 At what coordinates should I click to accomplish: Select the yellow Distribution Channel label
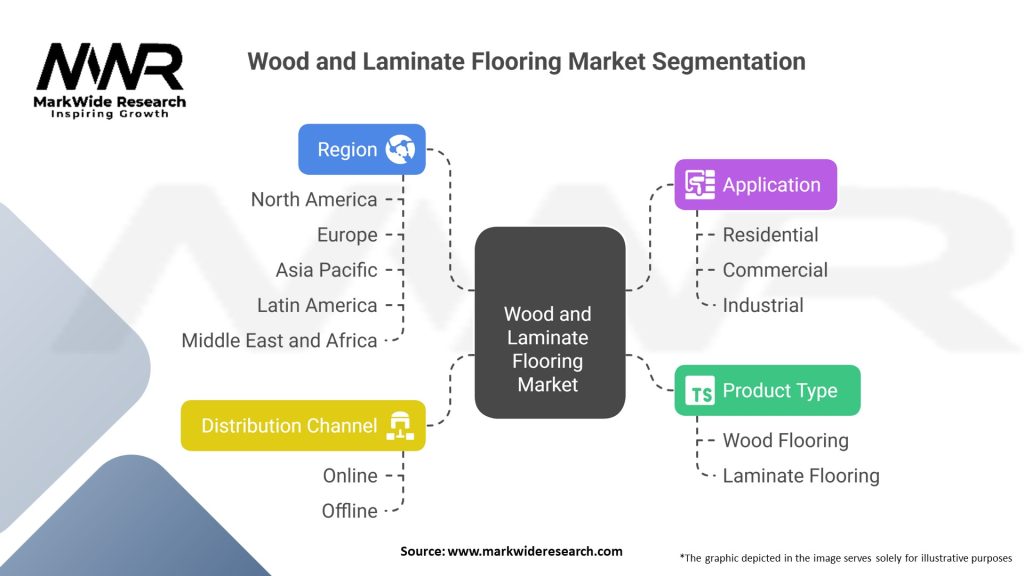point(303,426)
